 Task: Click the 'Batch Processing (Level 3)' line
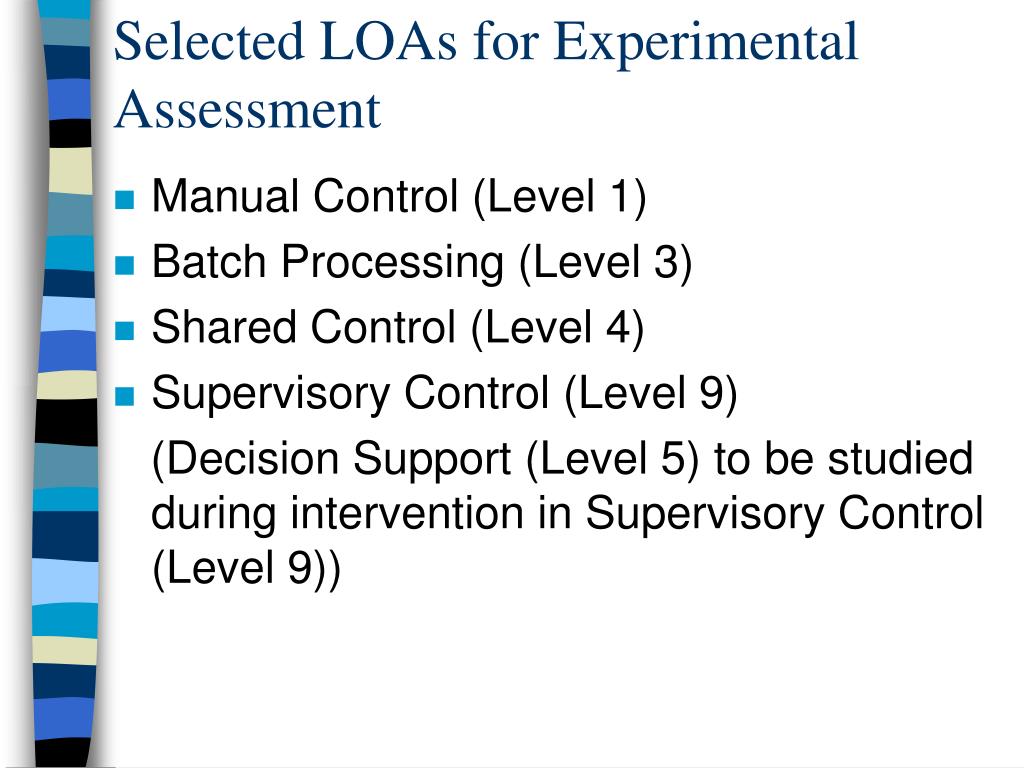(422, 263)
